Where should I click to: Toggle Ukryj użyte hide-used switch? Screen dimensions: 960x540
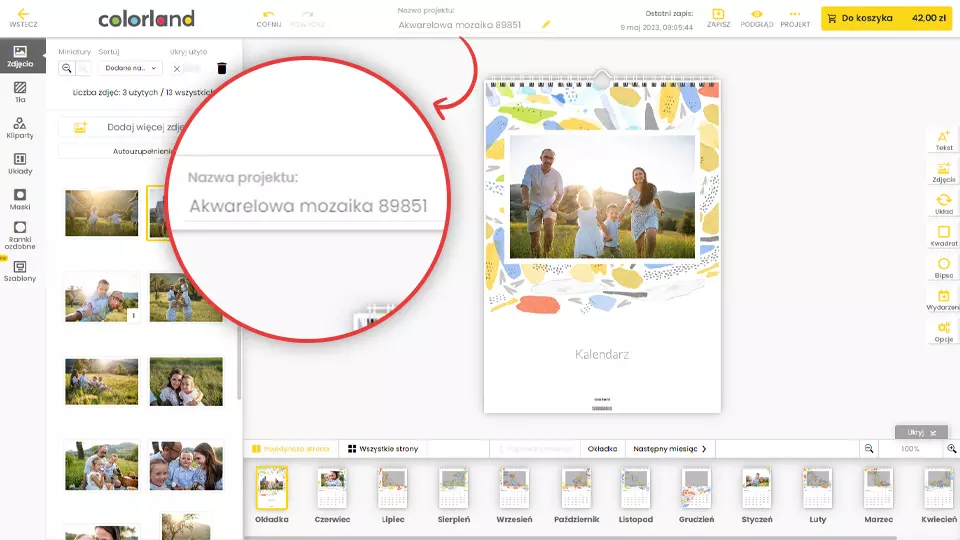point(186,69)
